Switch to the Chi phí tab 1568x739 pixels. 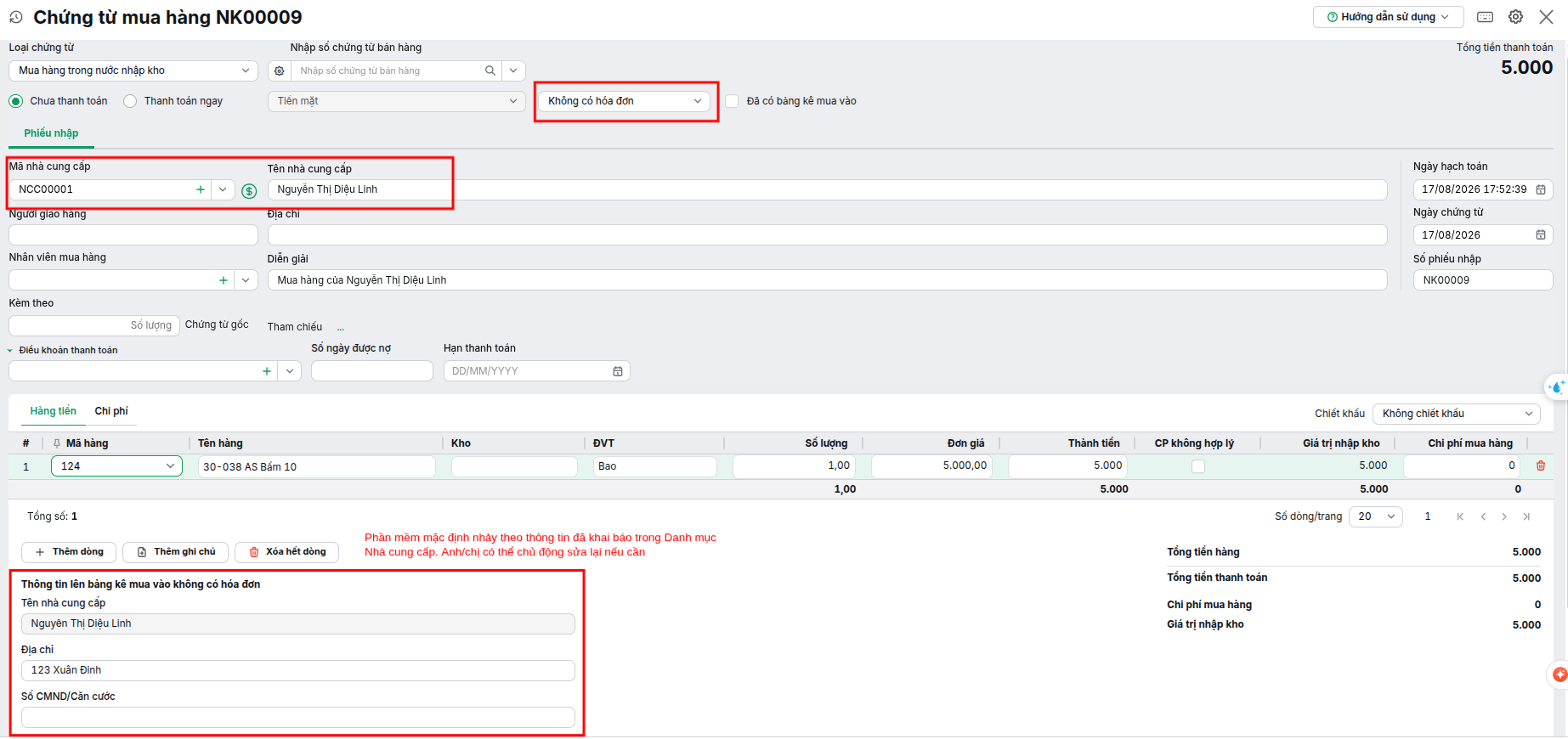pyautogui.click(x=111, y=411)
